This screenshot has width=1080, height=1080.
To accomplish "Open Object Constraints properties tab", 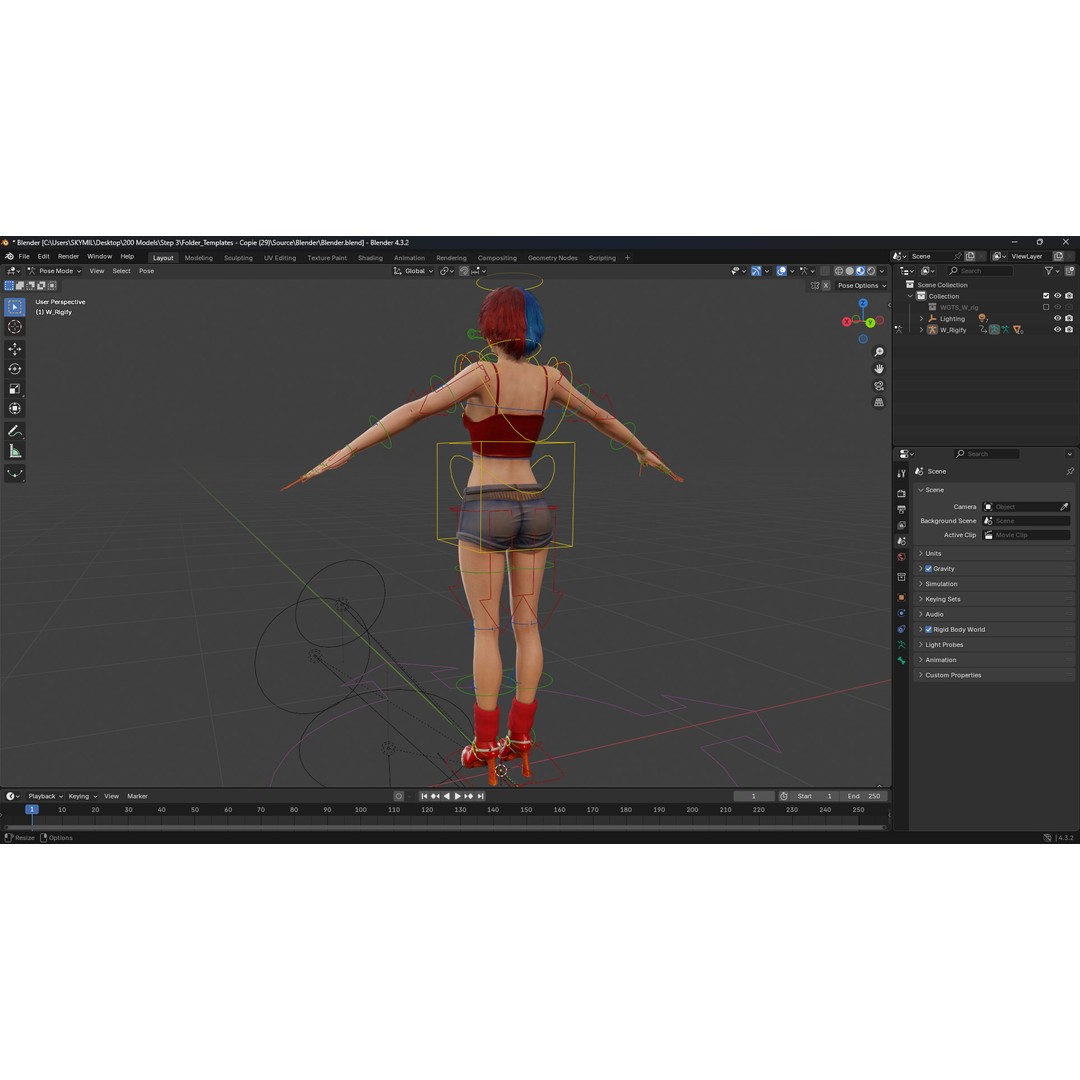I will pyautogui.click(x=901, y=629).
